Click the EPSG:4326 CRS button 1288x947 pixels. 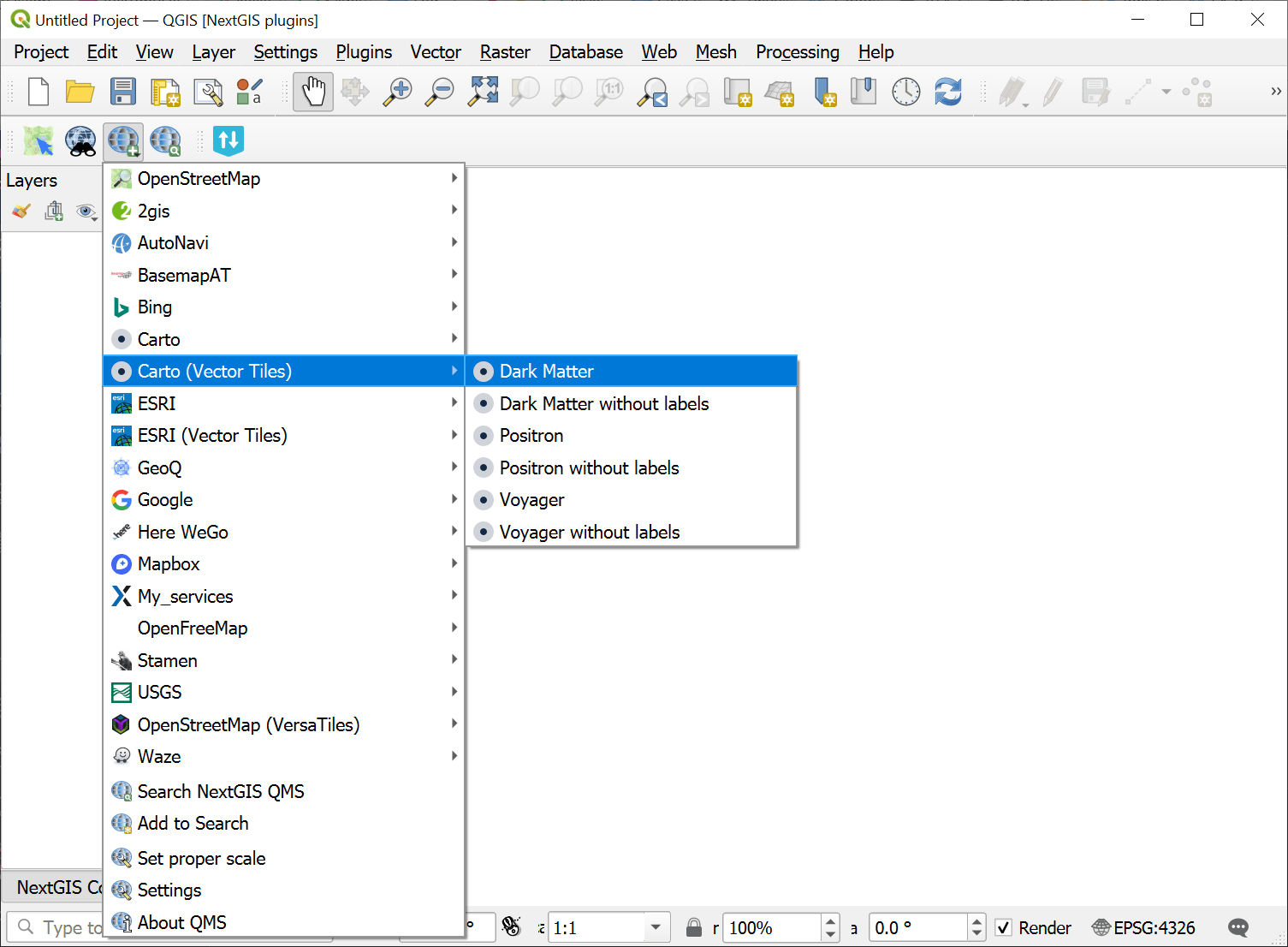(1143, 927)
